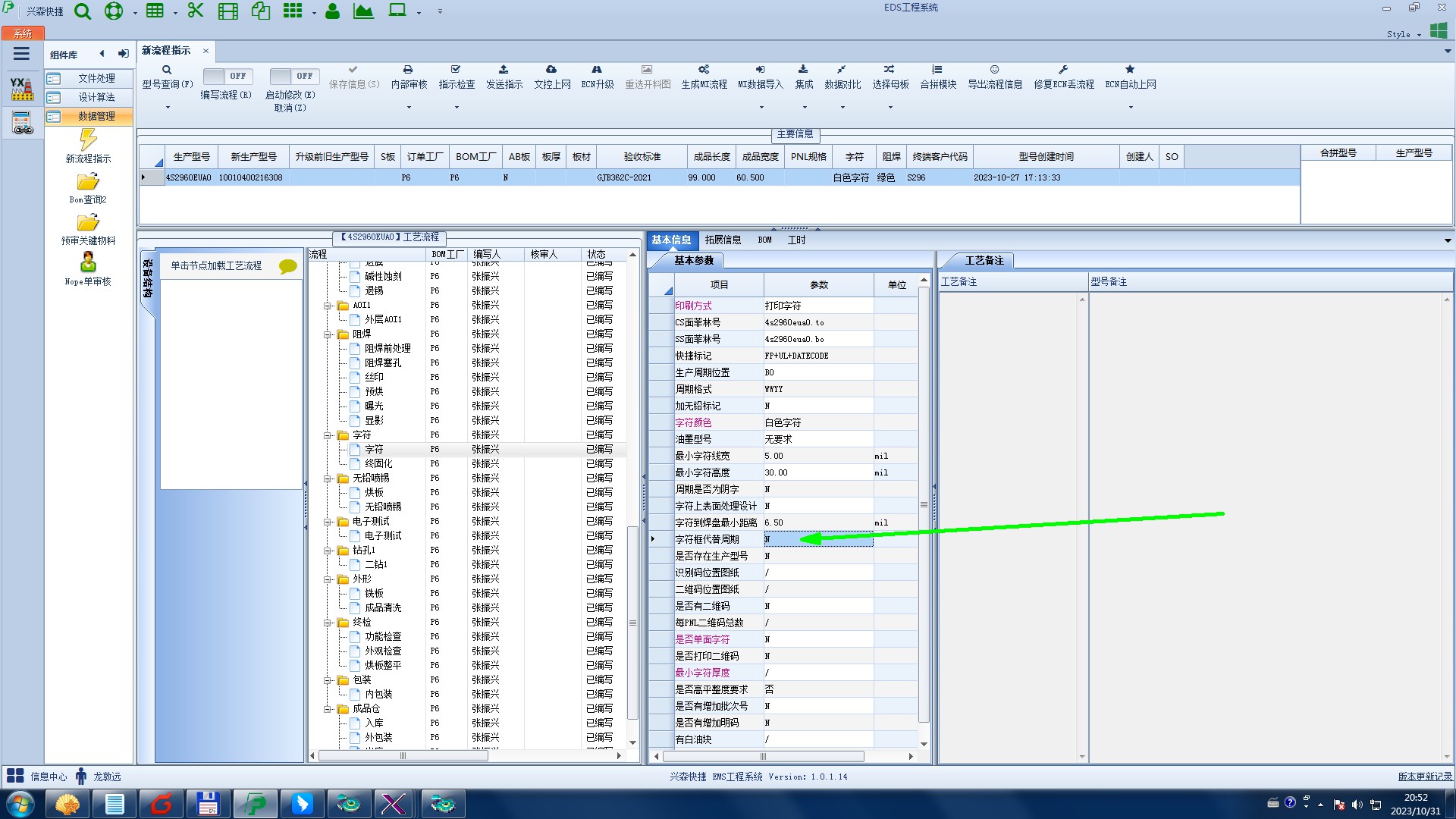Screen dimensions: 1456x819
Task: Click the 数据对比 toolbar icon
Action: [x=842, y=70]
